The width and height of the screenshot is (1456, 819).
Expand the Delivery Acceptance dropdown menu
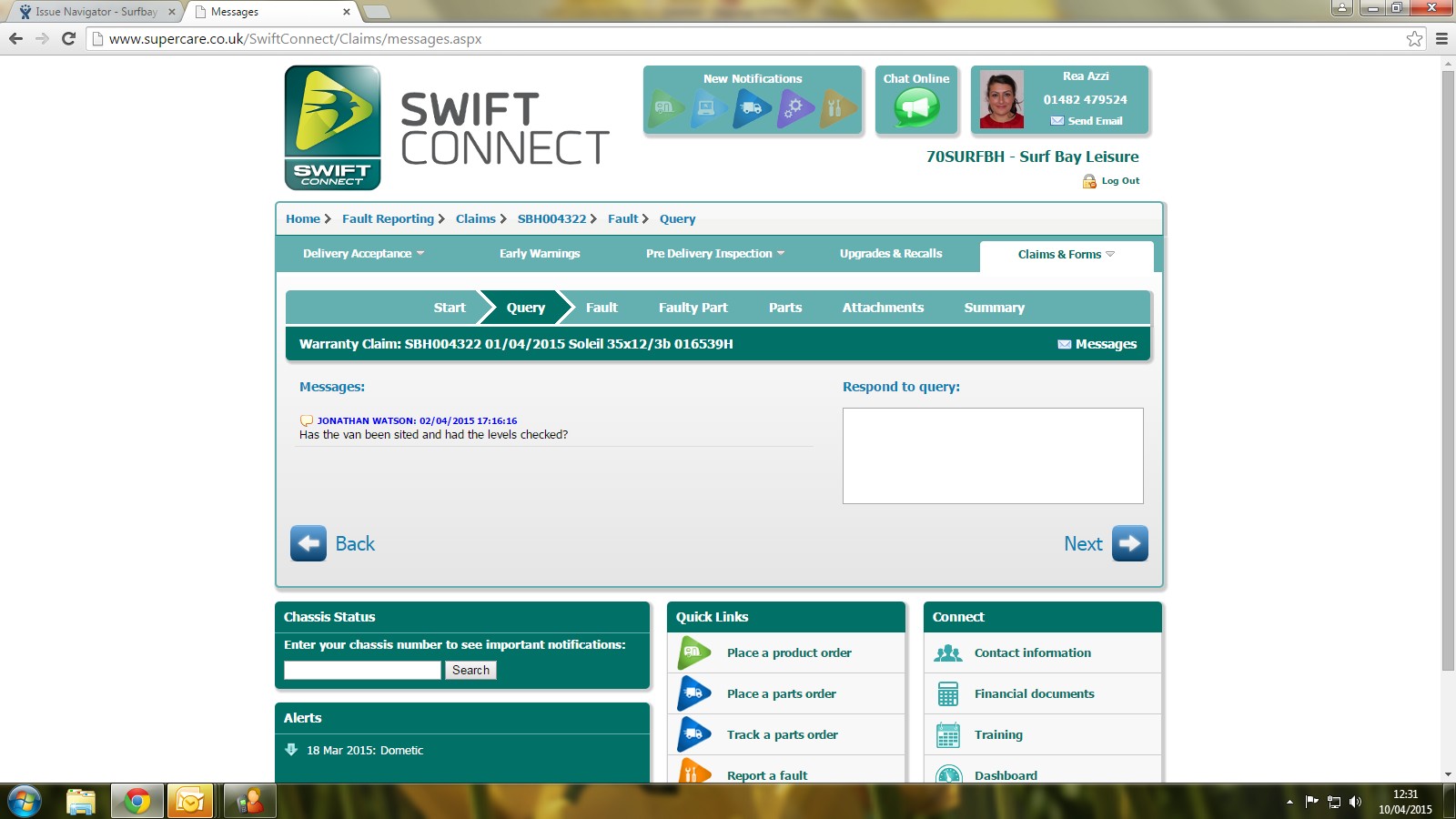click(x=363, y=254)
